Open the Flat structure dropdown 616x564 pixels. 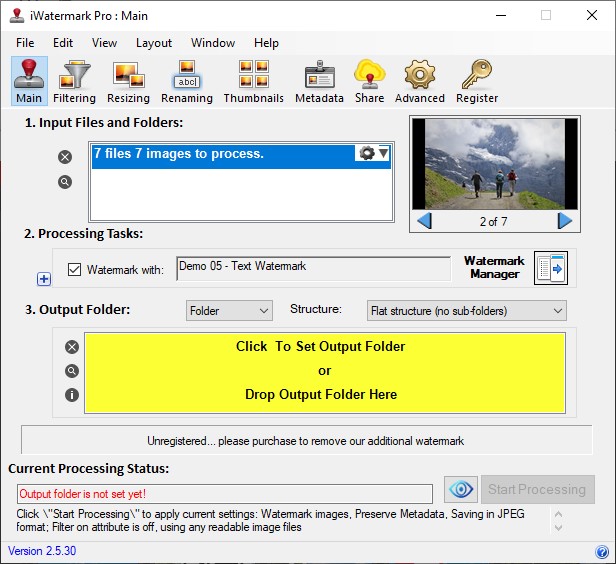click(x=467, y=311)
